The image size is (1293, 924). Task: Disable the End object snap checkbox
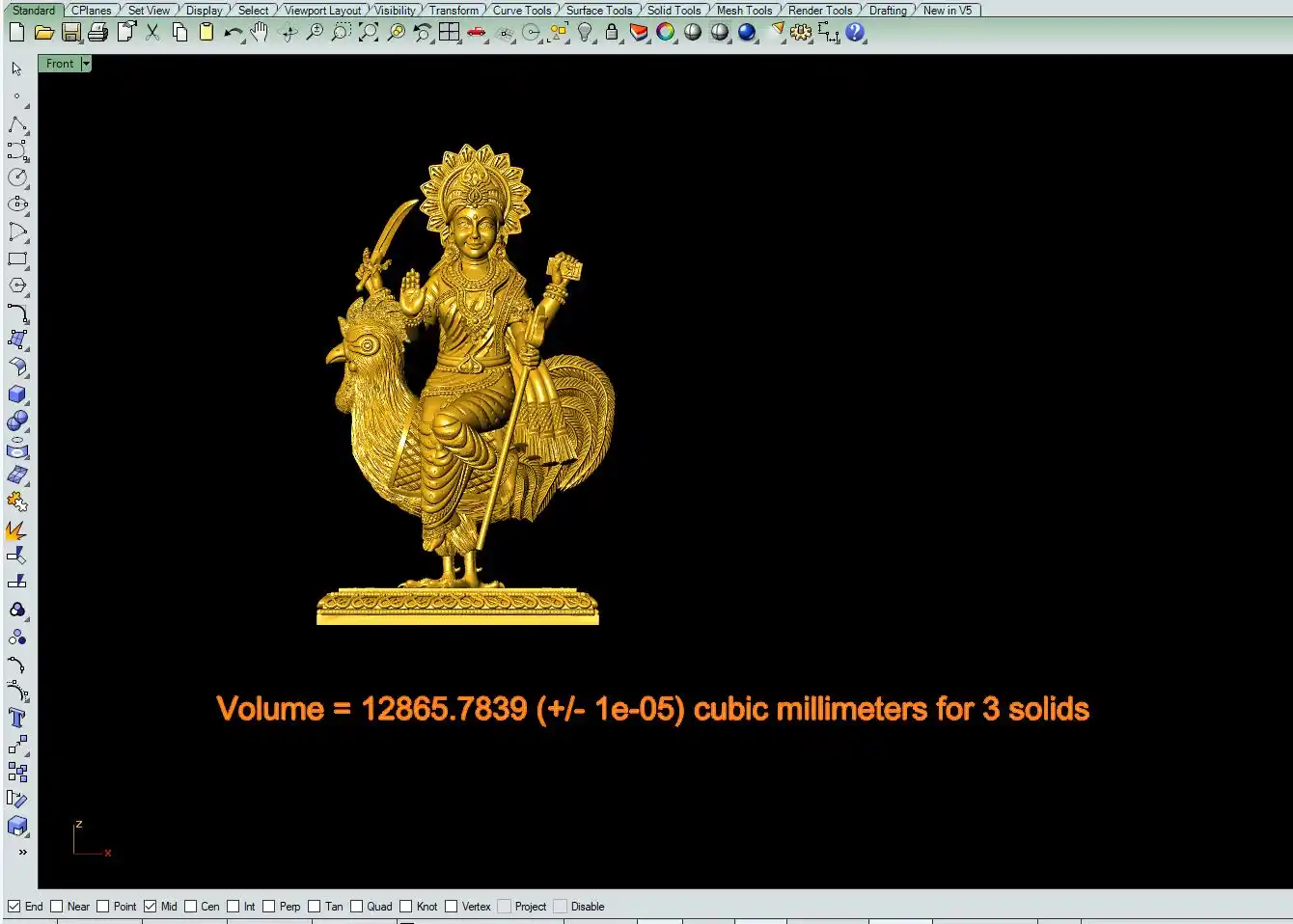(x=14, y=907)
